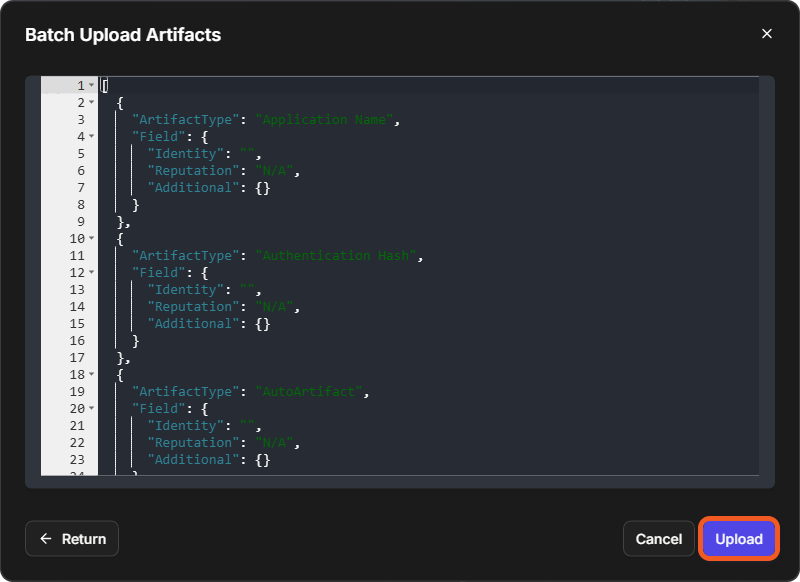This screenshot has width=800, height=582.
Task: Collapse the object starting at line 18
Action: 91,374
